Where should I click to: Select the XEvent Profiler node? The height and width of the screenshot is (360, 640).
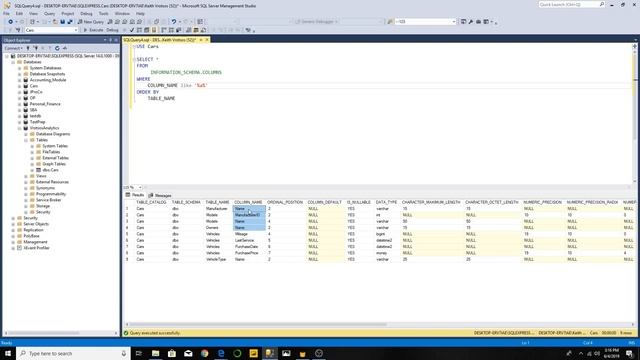point(36,248)
